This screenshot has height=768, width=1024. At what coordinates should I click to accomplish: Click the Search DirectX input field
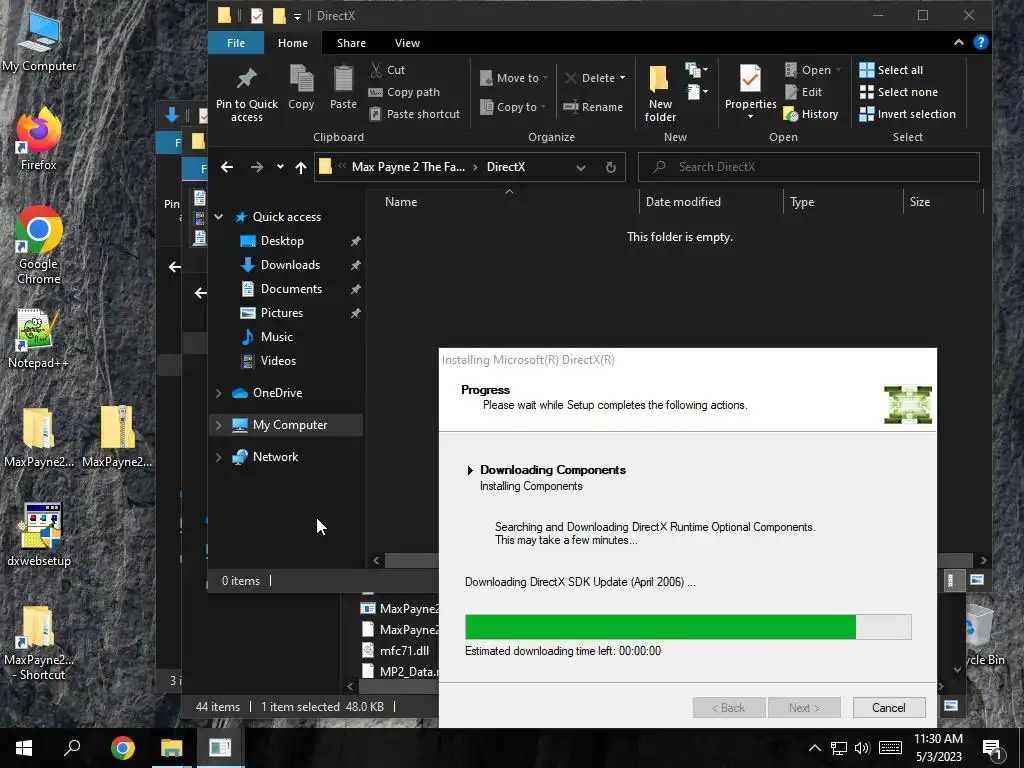(808, 167)
